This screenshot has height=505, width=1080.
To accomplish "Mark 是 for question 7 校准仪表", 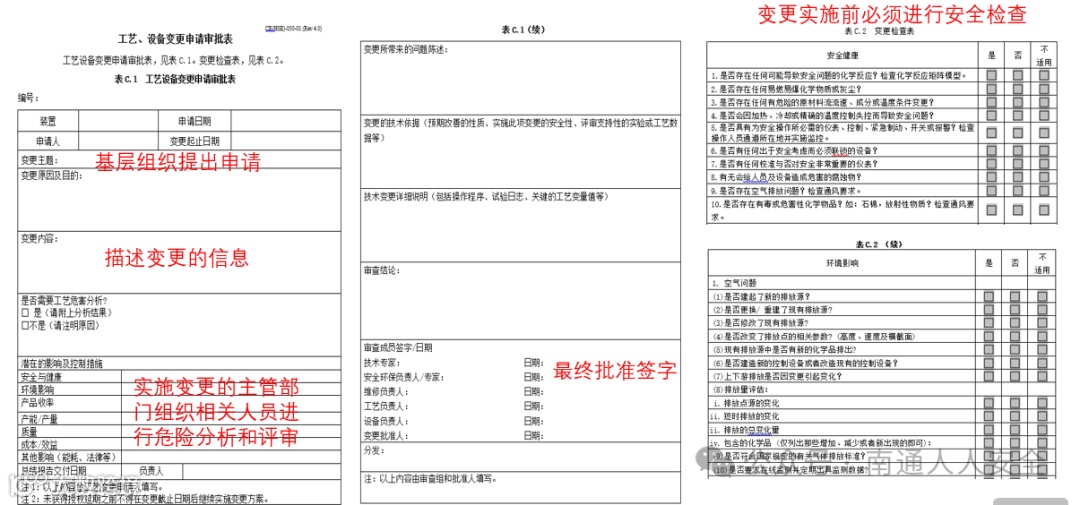I will (992, 164).
